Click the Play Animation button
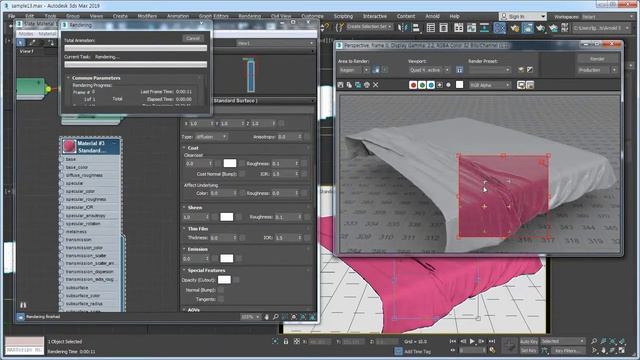 coord(472,341)
